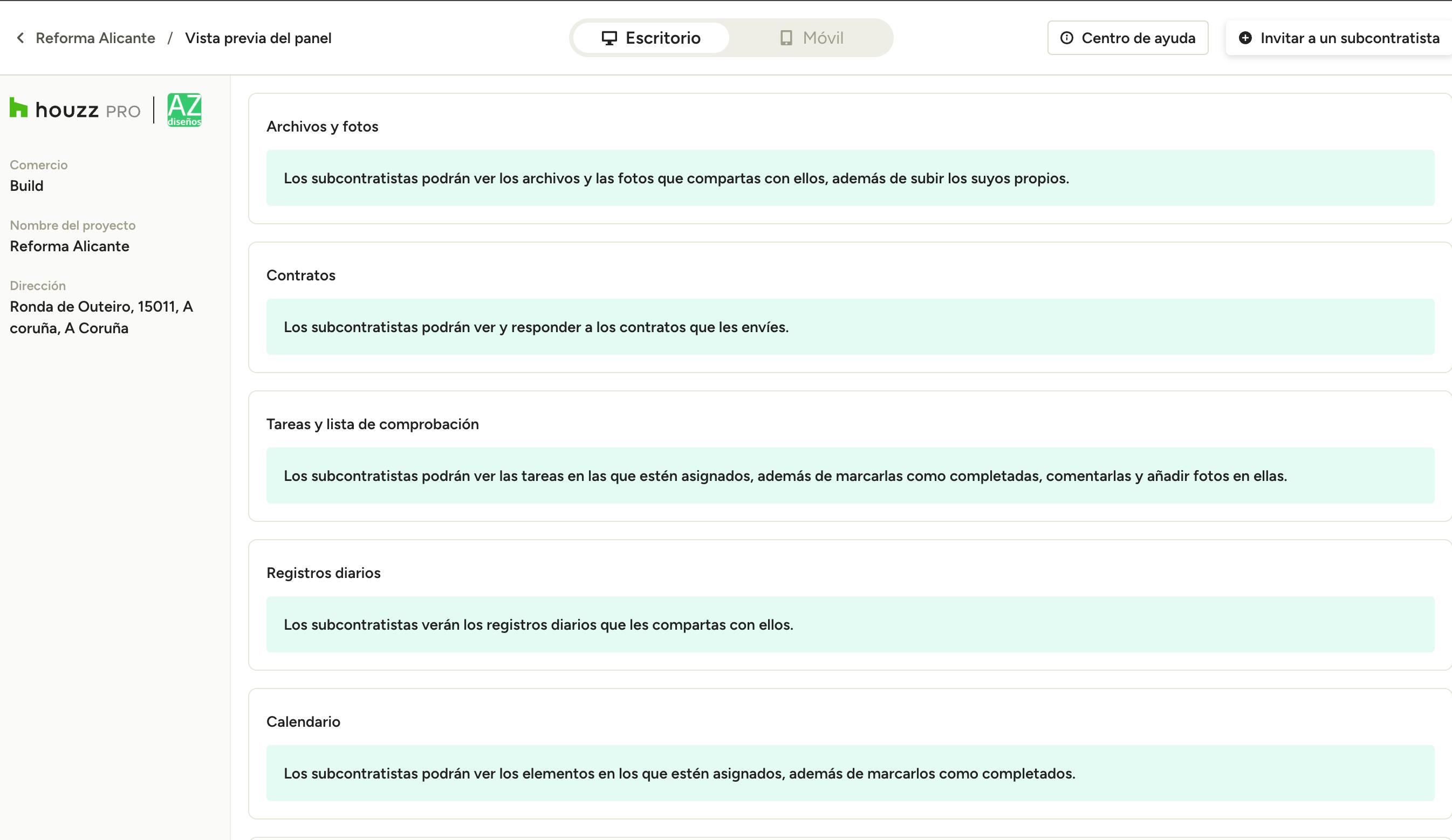The height and width of the screenshot is (840, 1452).
Task: Click the plus icon for inviting subcontractor
Action: tap(1245, 38)
